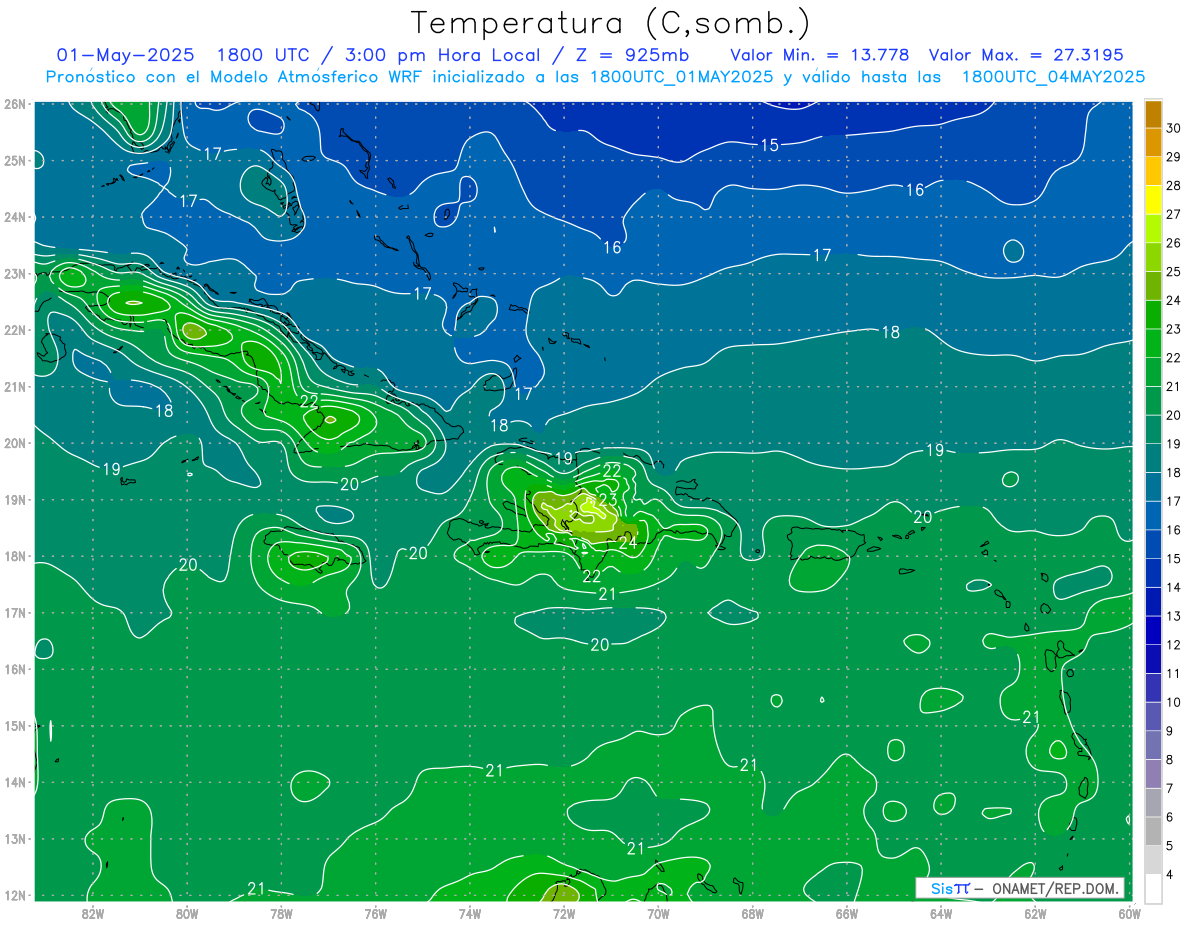Click the 25N latitude axis label
The width and height of the screenshot is (1200, 927).
tap(15, 160)
